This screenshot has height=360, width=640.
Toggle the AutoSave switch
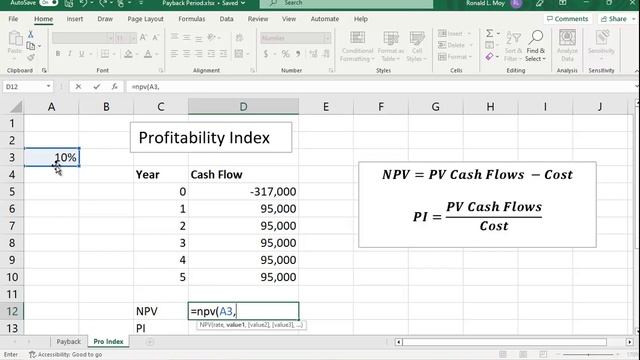[48, 3]
